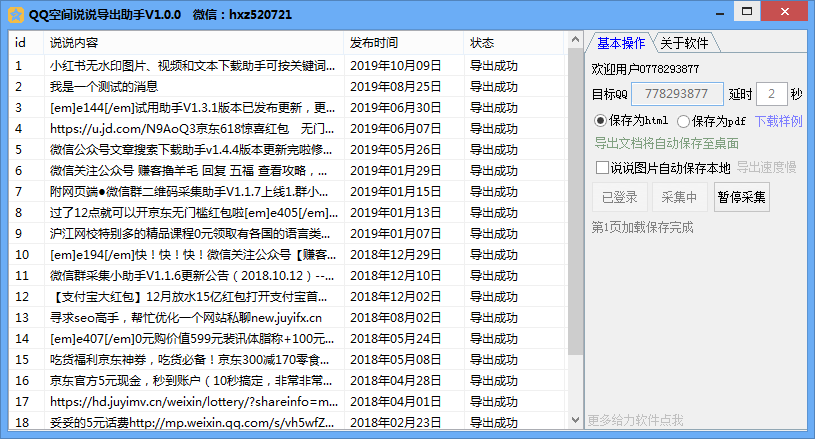Click the scrollbar down arrow
This screenshot has width=815, height=439.
coord(575,420)
